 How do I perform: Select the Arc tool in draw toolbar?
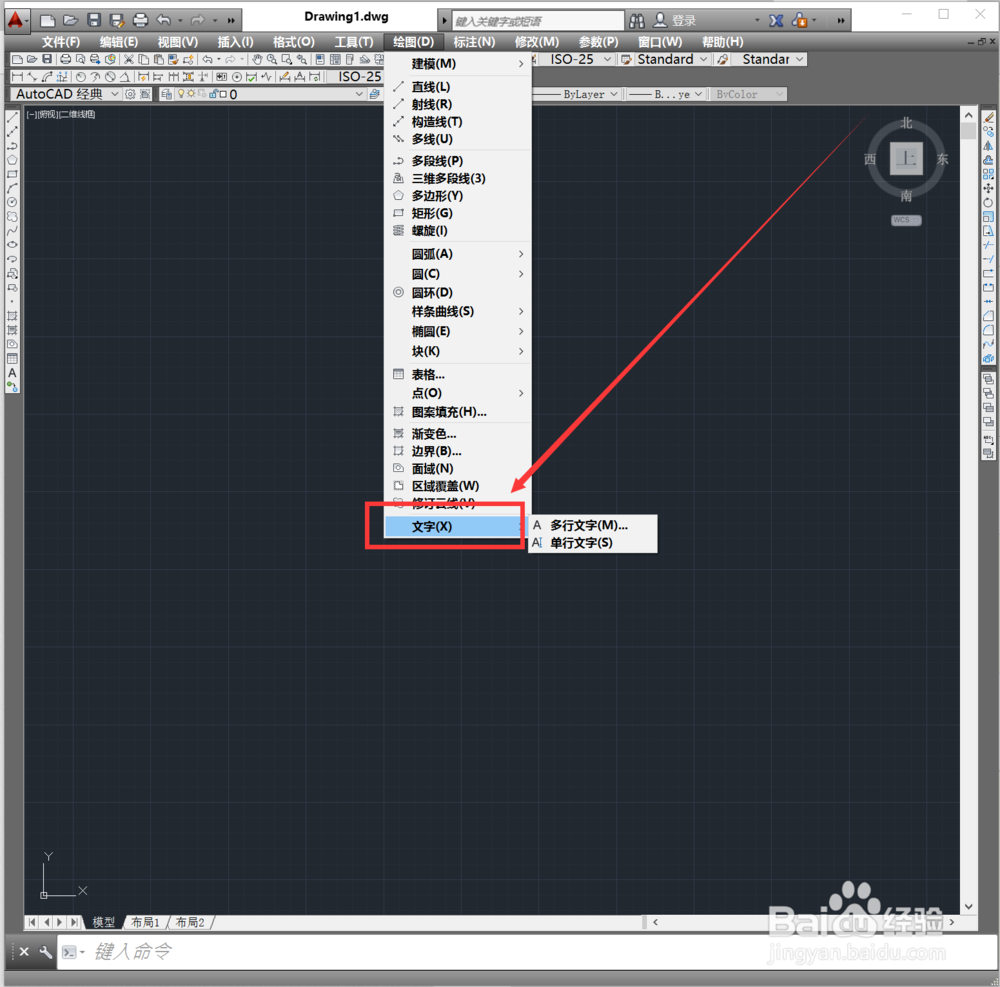(x=12, y=188)
